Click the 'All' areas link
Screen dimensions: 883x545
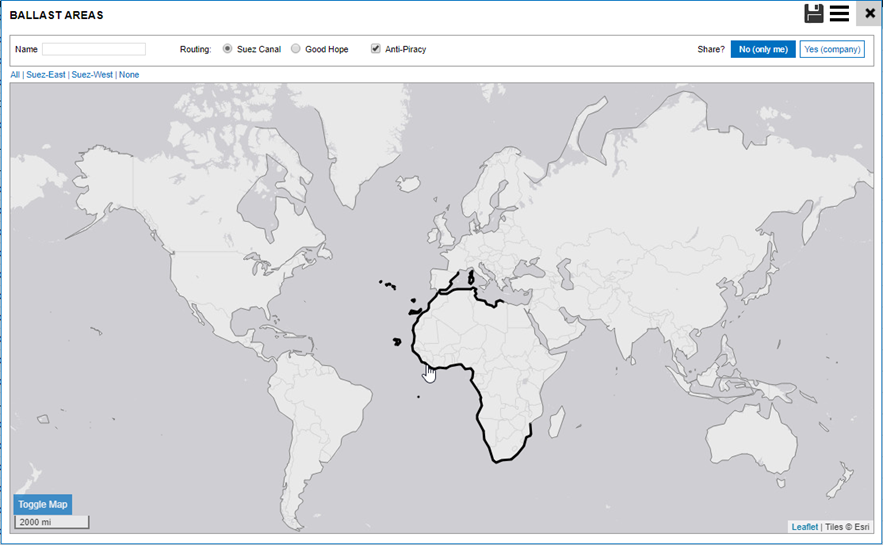pyautogui.click(x=15, y=75)
